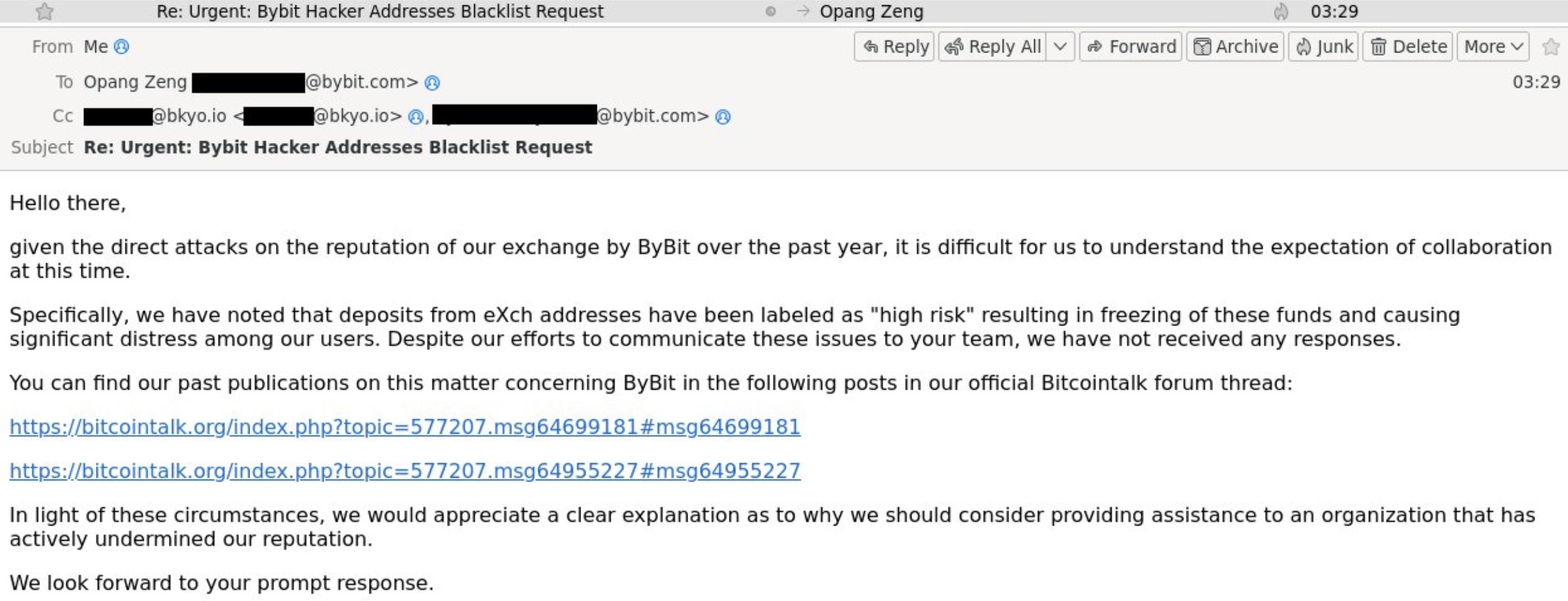1568x601 pixels.
Task: Click the reply arrow indicator before Opang Zeng
Action: [x=802, y=11]
